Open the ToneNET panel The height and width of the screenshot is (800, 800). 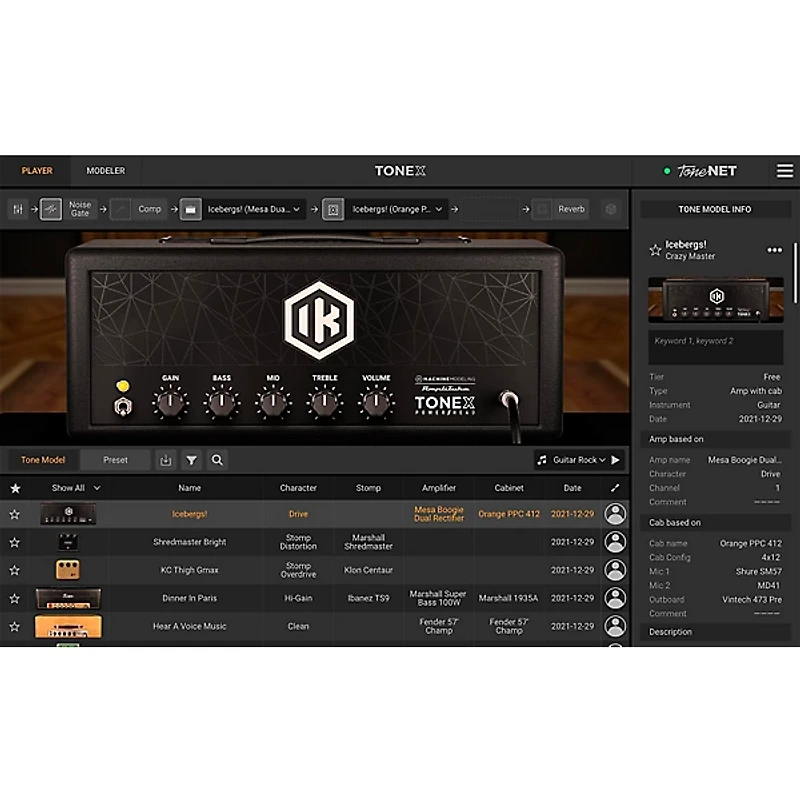click(706, 171)
